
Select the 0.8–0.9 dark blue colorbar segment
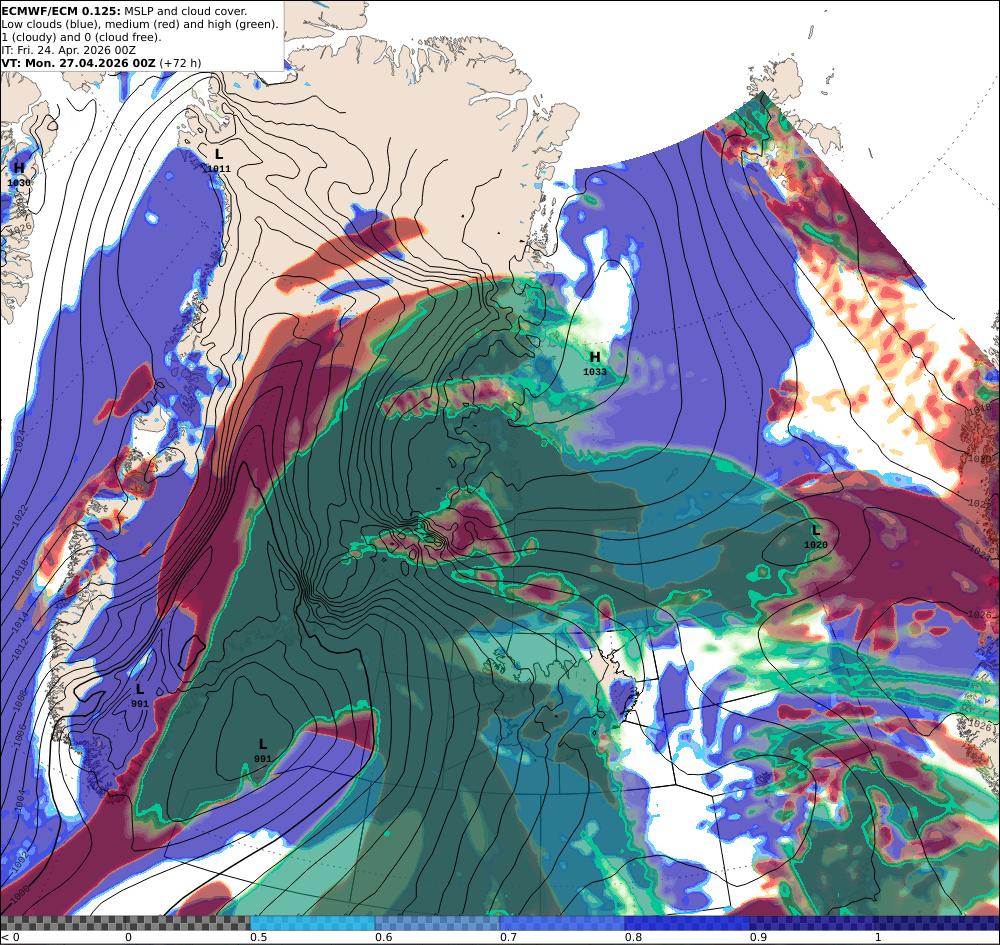point(688,923)
